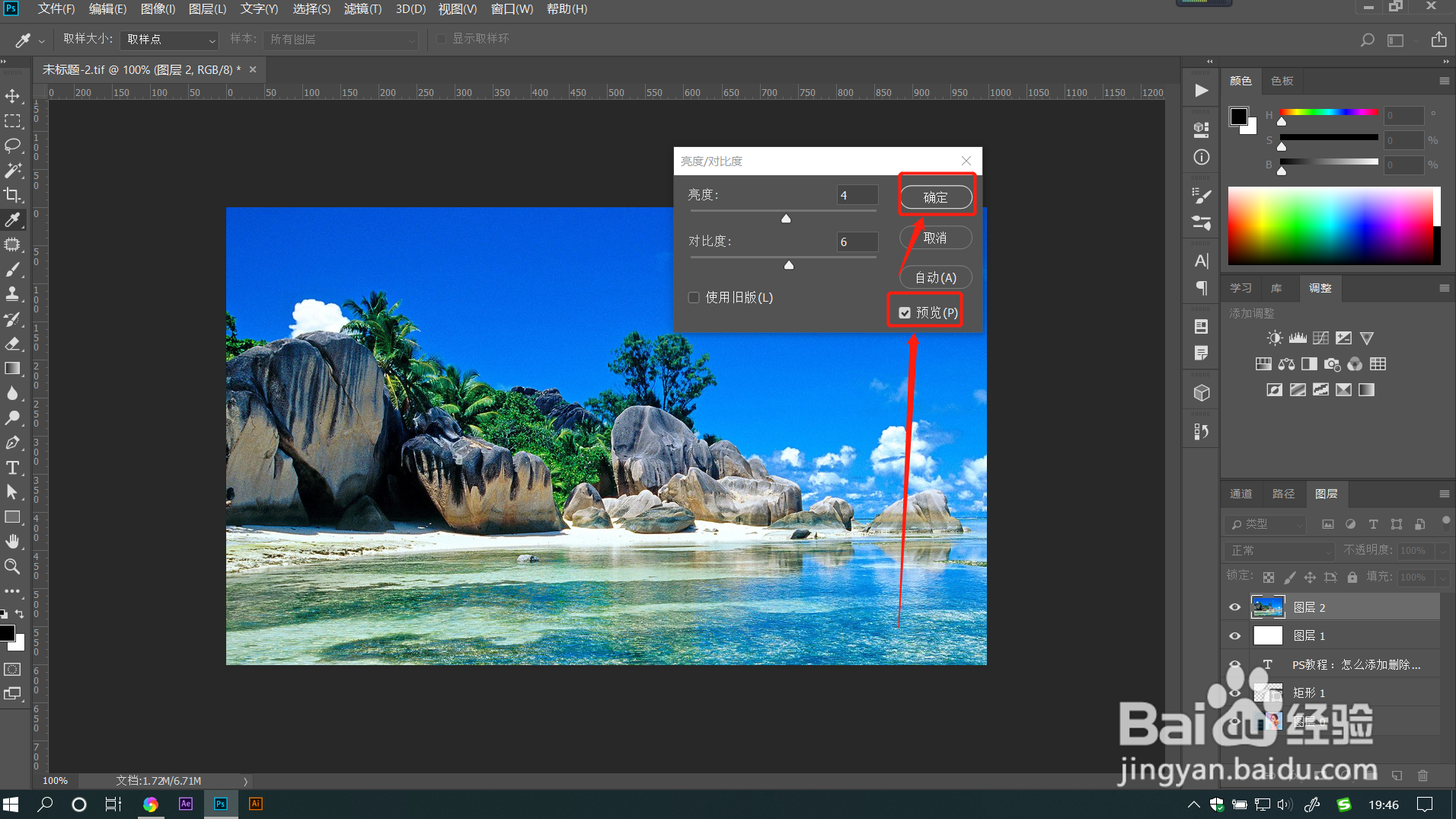
Task: Select the Rectangle shape tool
Action: [13, 517]
